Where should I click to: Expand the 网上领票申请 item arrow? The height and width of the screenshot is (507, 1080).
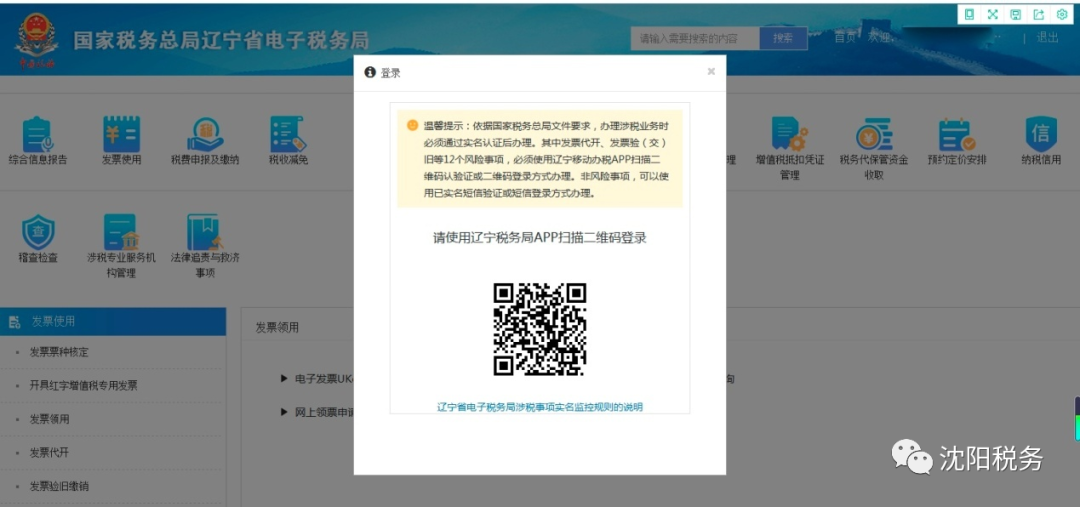(284, 412)
